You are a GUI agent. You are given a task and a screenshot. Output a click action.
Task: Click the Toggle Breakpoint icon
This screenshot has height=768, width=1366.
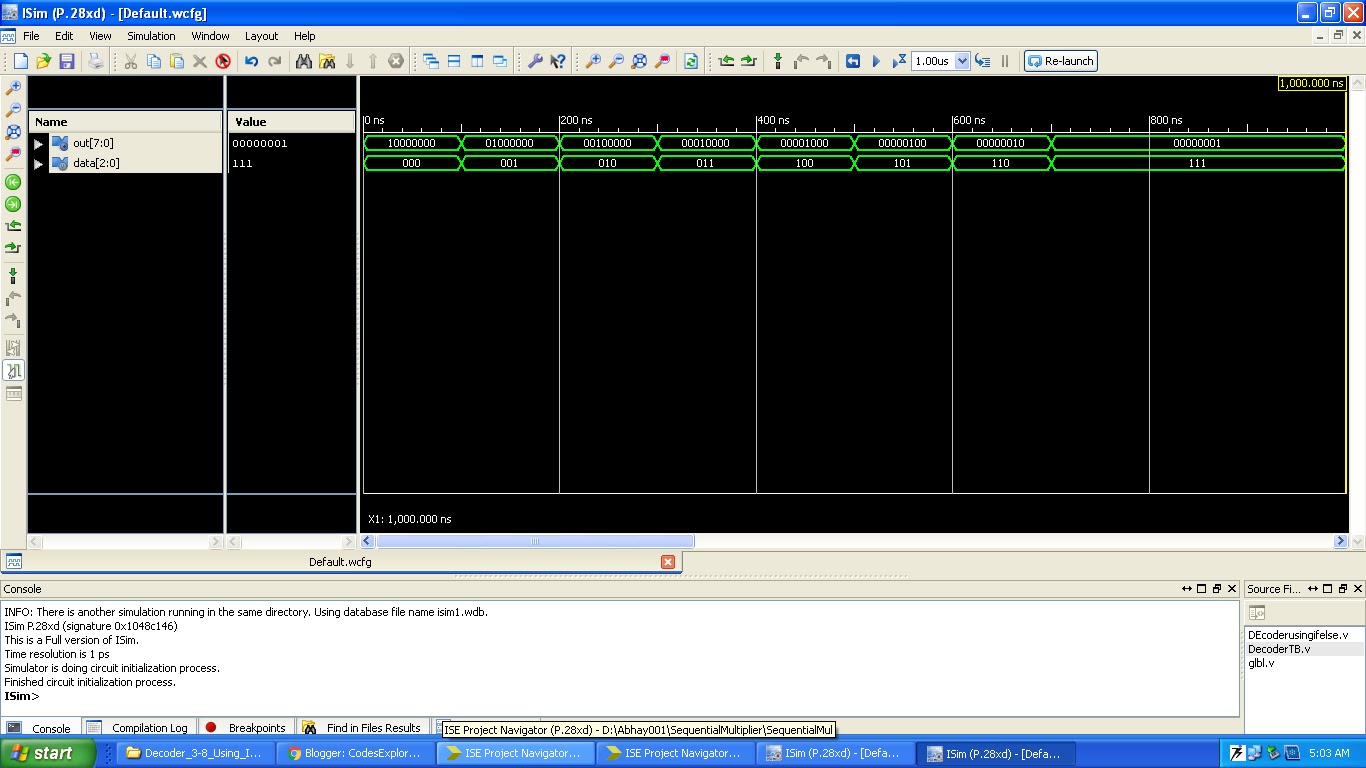[778, 61]
